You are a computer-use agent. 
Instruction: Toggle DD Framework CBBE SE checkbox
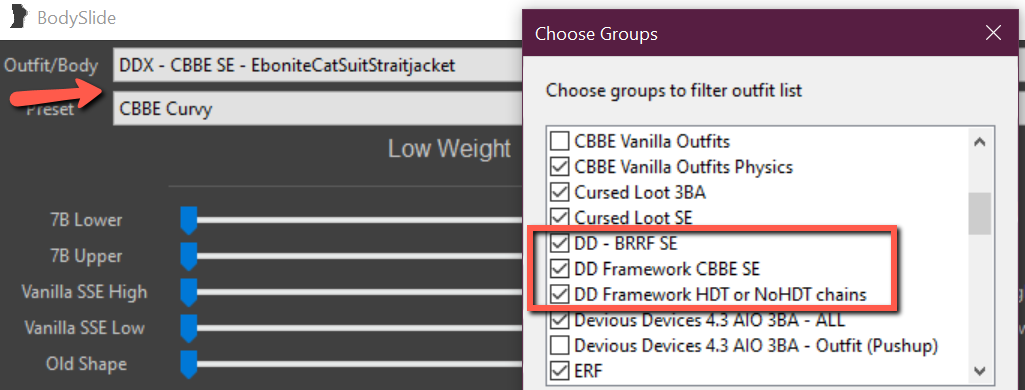559,269
